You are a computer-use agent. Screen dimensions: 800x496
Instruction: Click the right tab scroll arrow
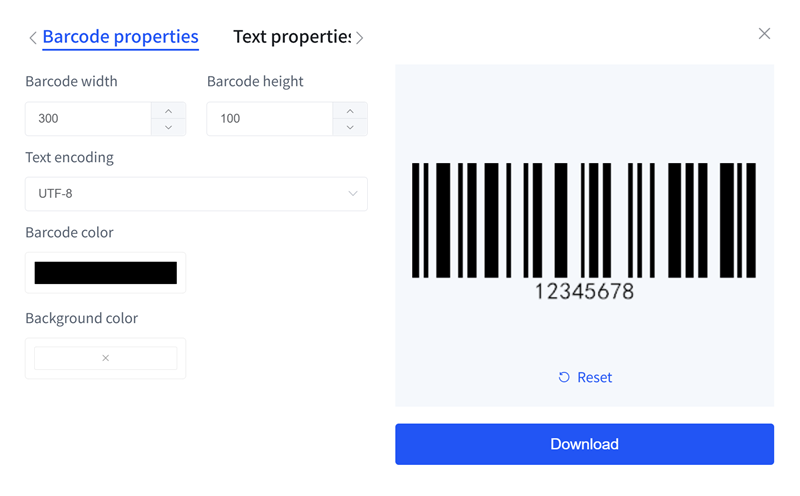[360, 38]
